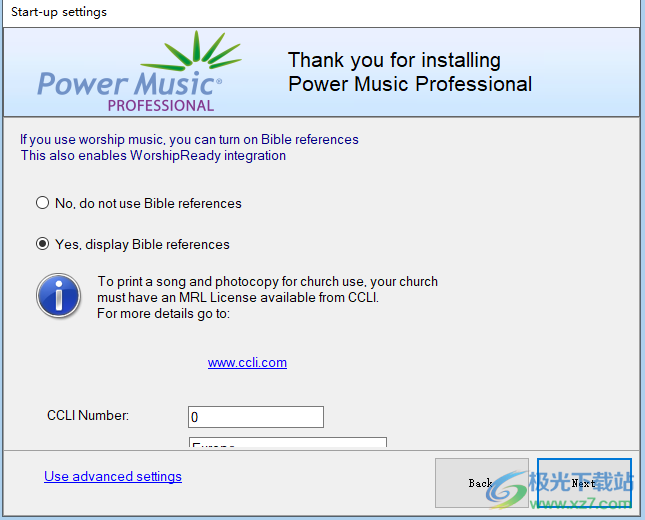Viewport: 645px width, 520px height.
Task: Click the 'CCLI Number:' label
Action: 88,416
